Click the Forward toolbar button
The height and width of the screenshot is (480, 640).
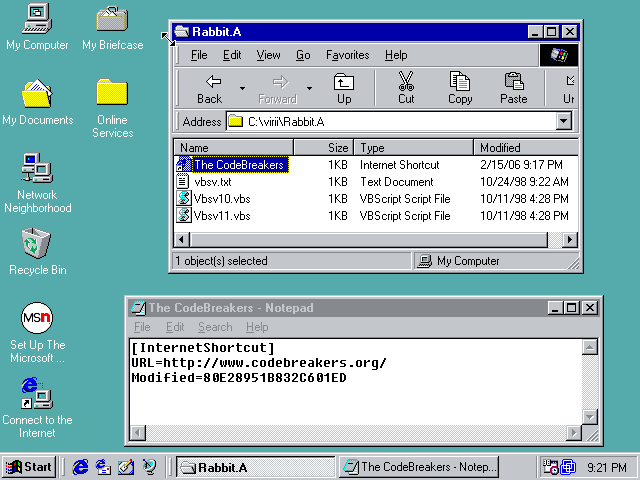pos(278,89)
